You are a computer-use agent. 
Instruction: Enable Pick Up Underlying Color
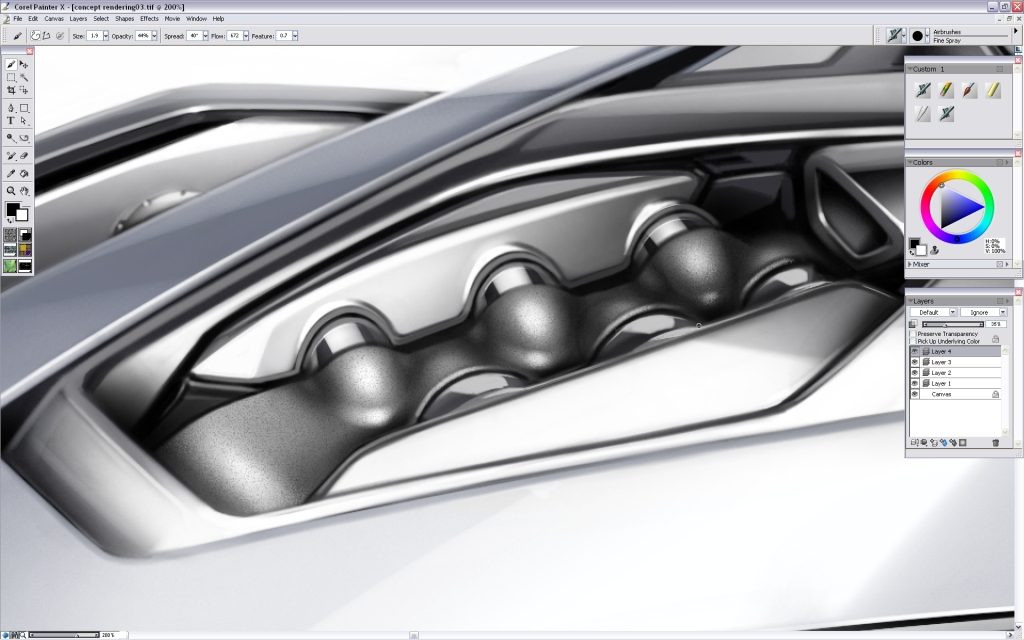[x=912, y=340]
